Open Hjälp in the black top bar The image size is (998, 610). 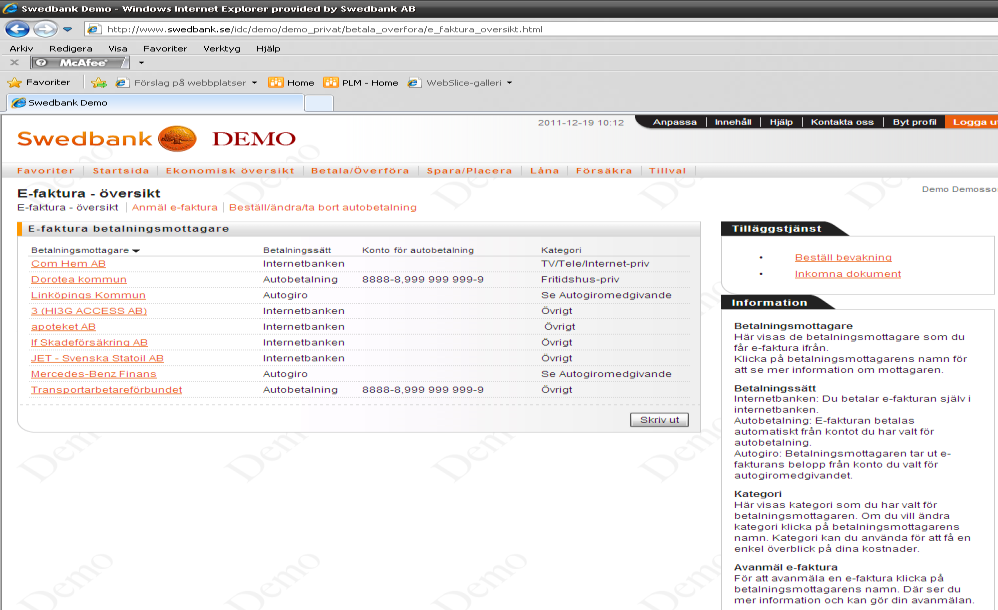click(x=781, y=122)
